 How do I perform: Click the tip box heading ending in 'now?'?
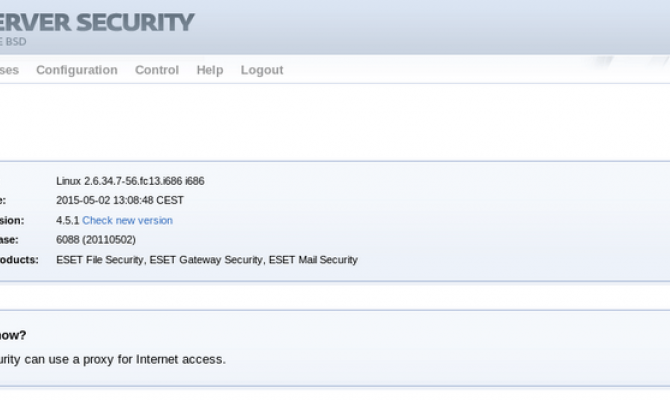tap(13, 335)
